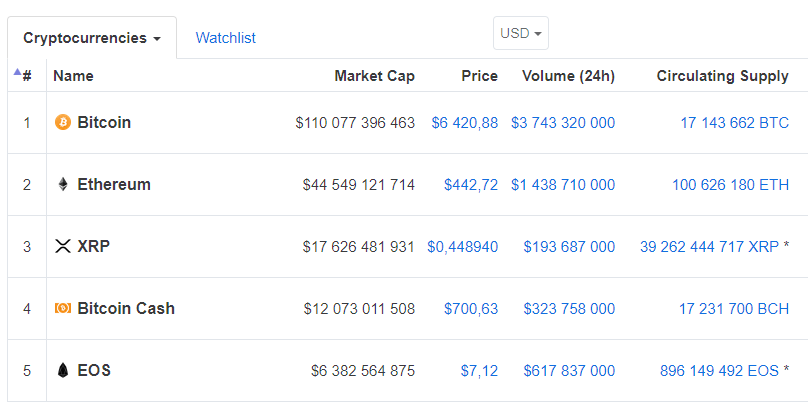
Task: Click the Bitcoin Cash logo icon
Action: point(62,309)
